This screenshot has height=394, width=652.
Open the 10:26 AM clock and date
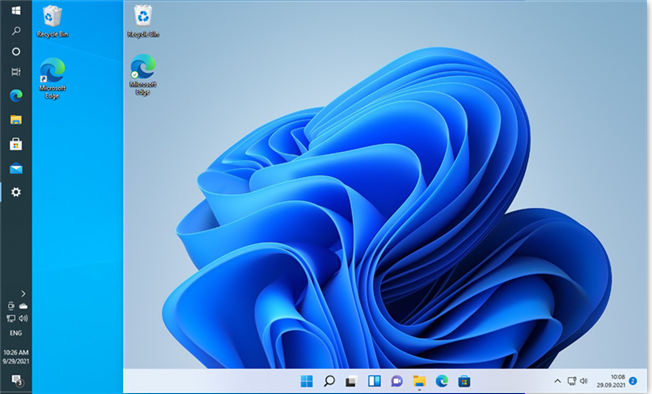click(x=16, y=357)
